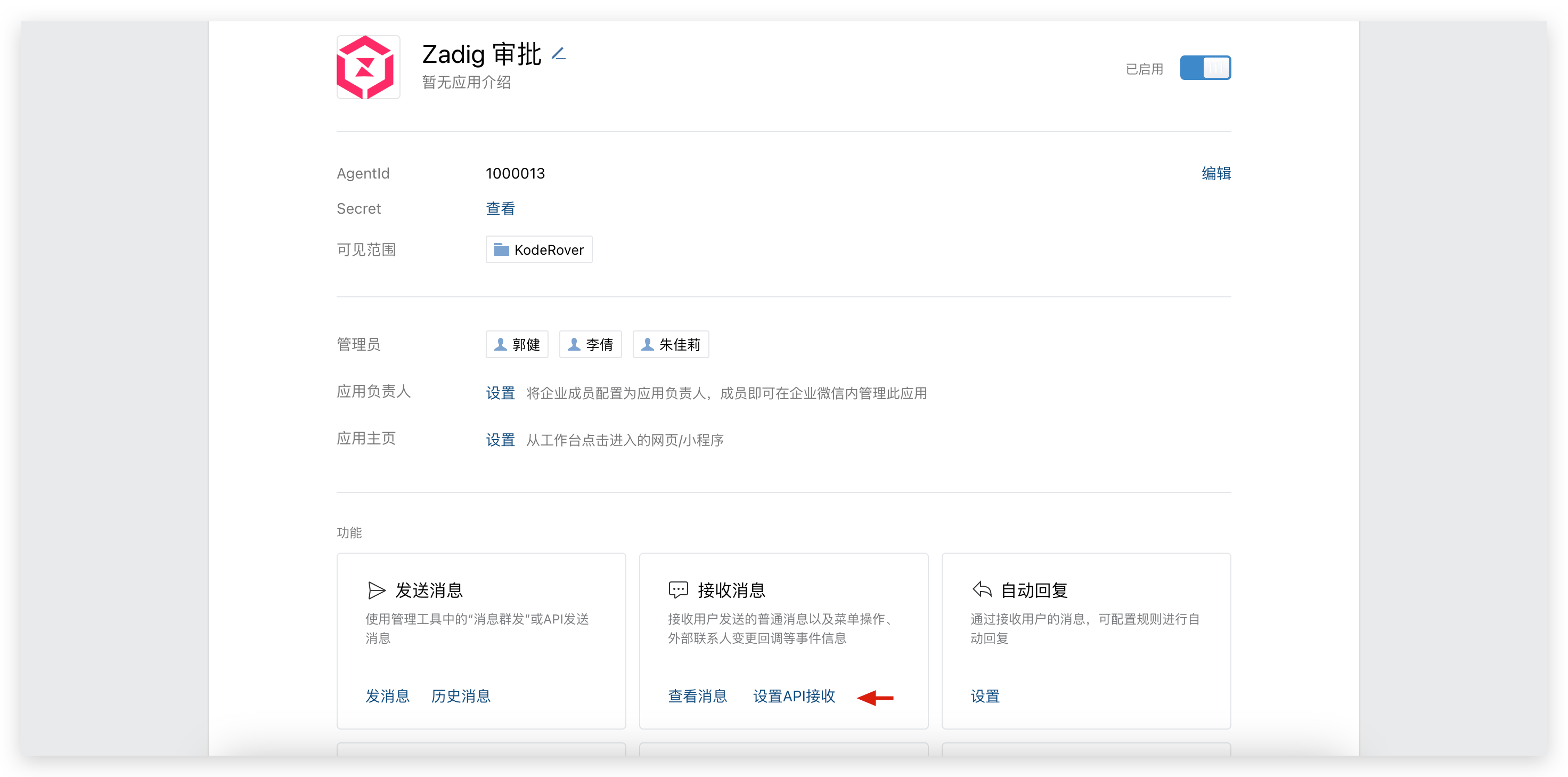Screen dimensions: 1568x777
Task: Click 设置 link for 应用负责人
Action: click(500, 393)
